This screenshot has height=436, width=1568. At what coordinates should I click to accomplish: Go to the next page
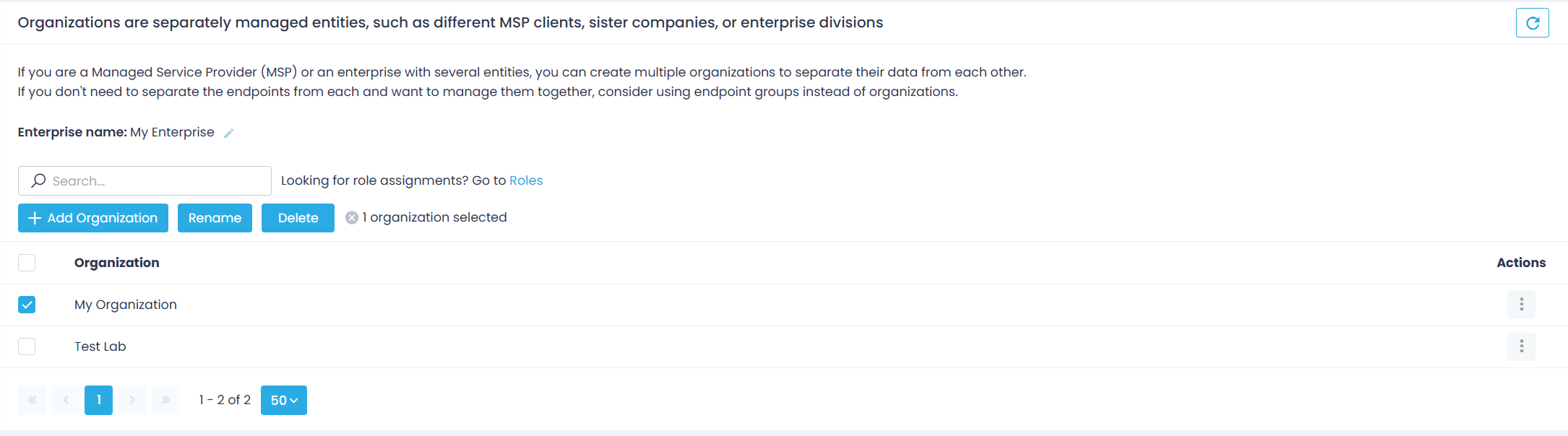click(132, 399)
